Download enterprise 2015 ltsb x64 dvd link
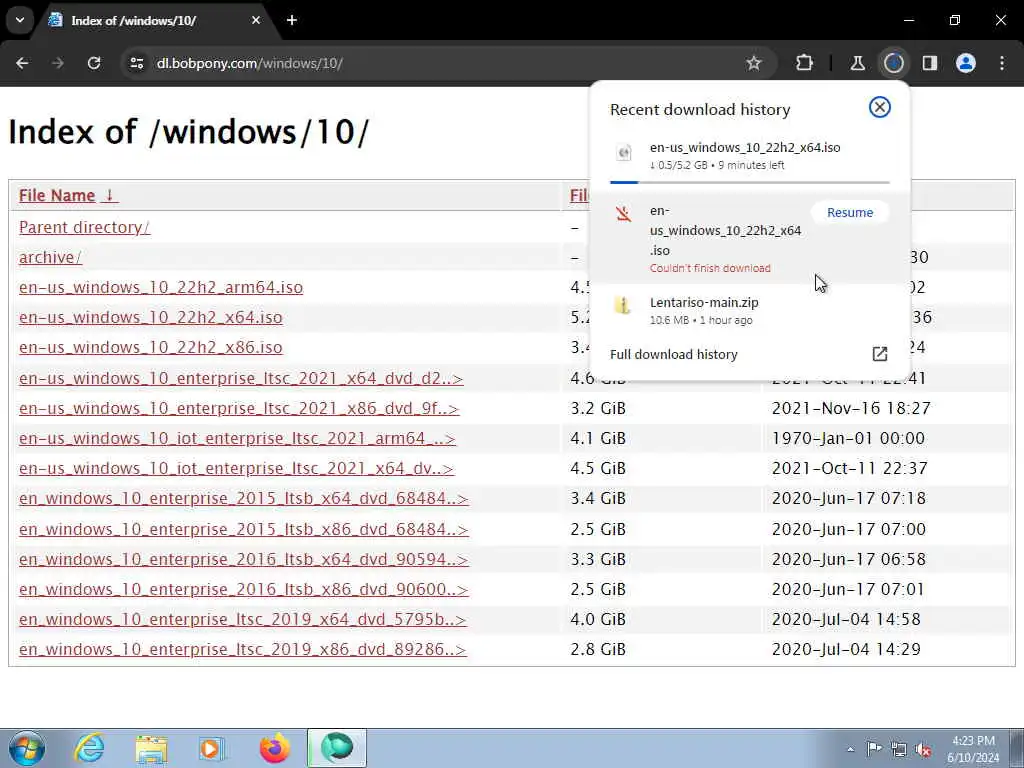1024x768 pixels. pyautogui.click(x=244, y=498)
